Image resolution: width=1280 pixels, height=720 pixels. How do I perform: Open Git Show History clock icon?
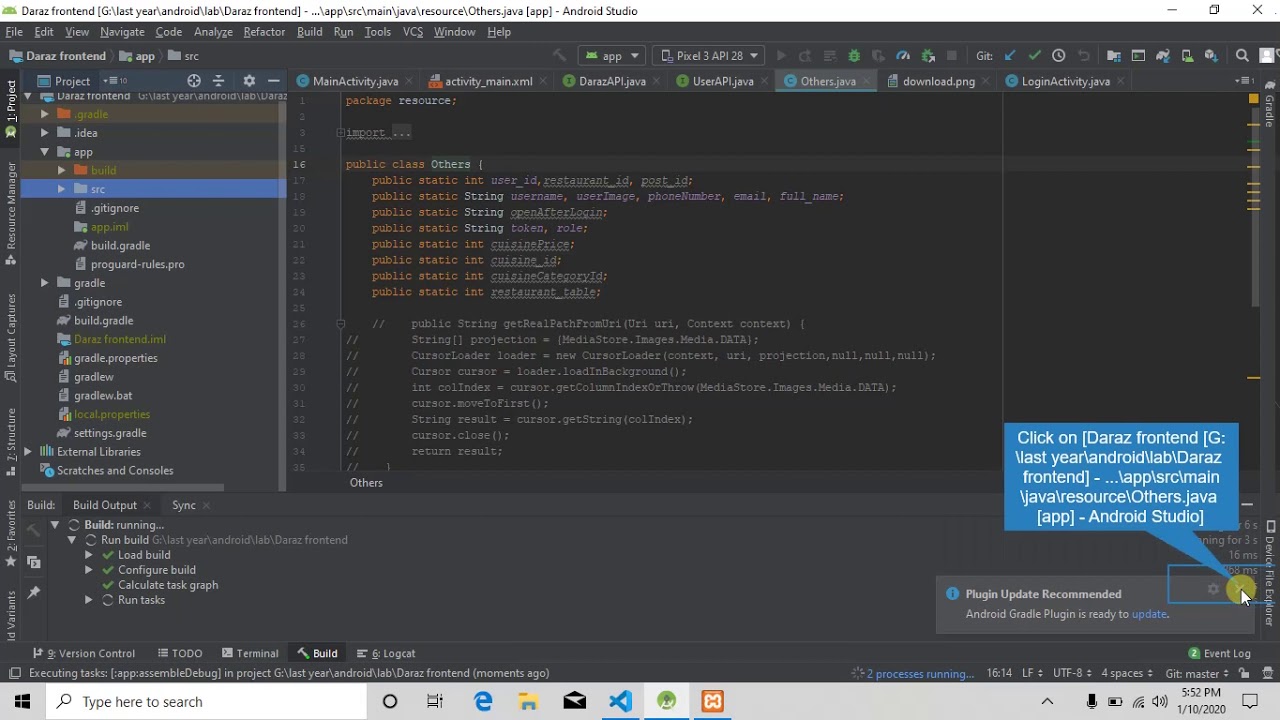[x=1059, y=56]
